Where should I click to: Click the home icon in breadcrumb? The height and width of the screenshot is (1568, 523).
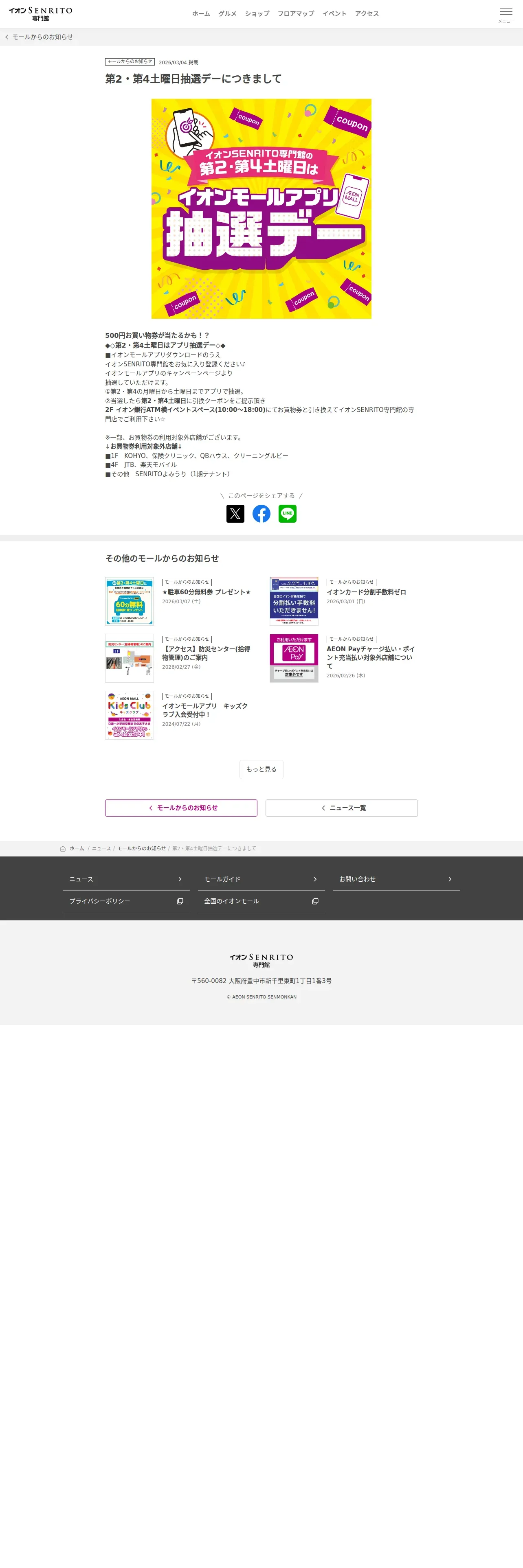[x=63, y=849]
